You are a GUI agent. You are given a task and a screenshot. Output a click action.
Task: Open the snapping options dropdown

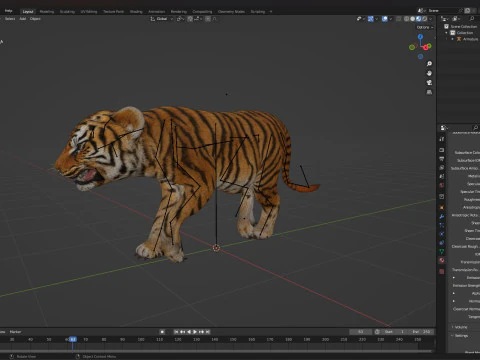coord(197,19)
